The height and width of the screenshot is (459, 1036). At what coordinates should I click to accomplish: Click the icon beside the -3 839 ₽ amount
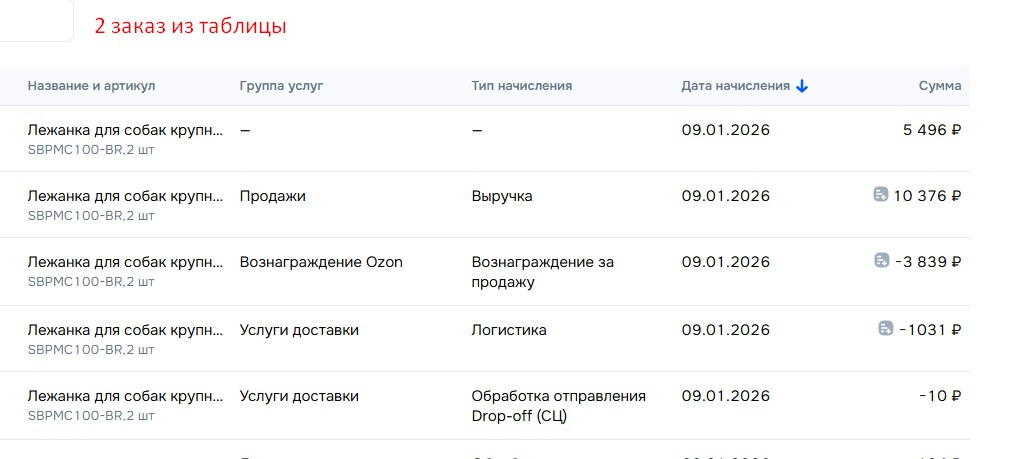click(x=881, y=261)
